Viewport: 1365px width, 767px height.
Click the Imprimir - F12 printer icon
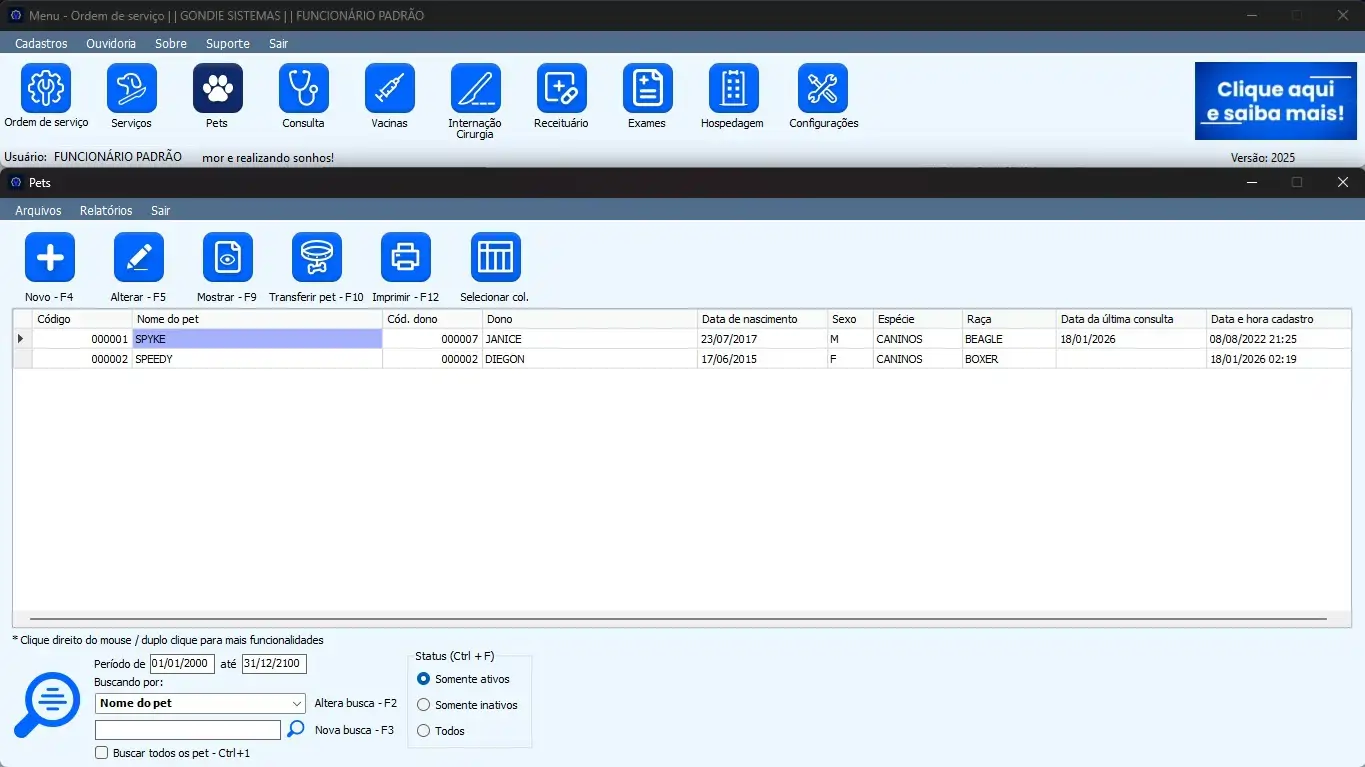[406, 258]
